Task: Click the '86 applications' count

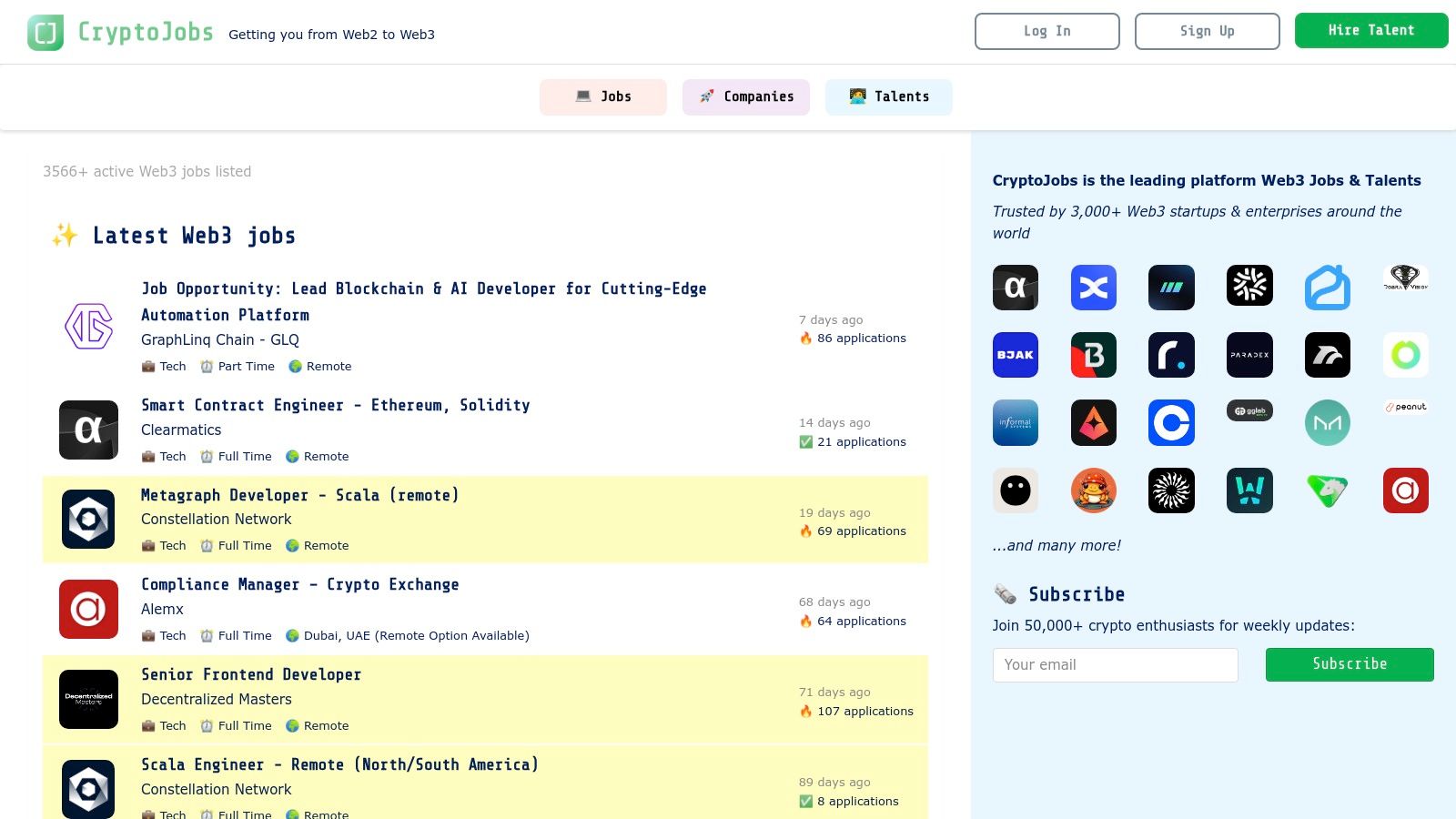Action: point(853,338)
